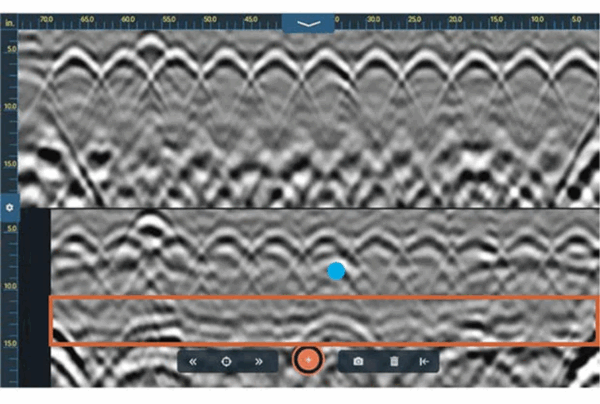Click the "in." units label

click(x=9, y=23)
